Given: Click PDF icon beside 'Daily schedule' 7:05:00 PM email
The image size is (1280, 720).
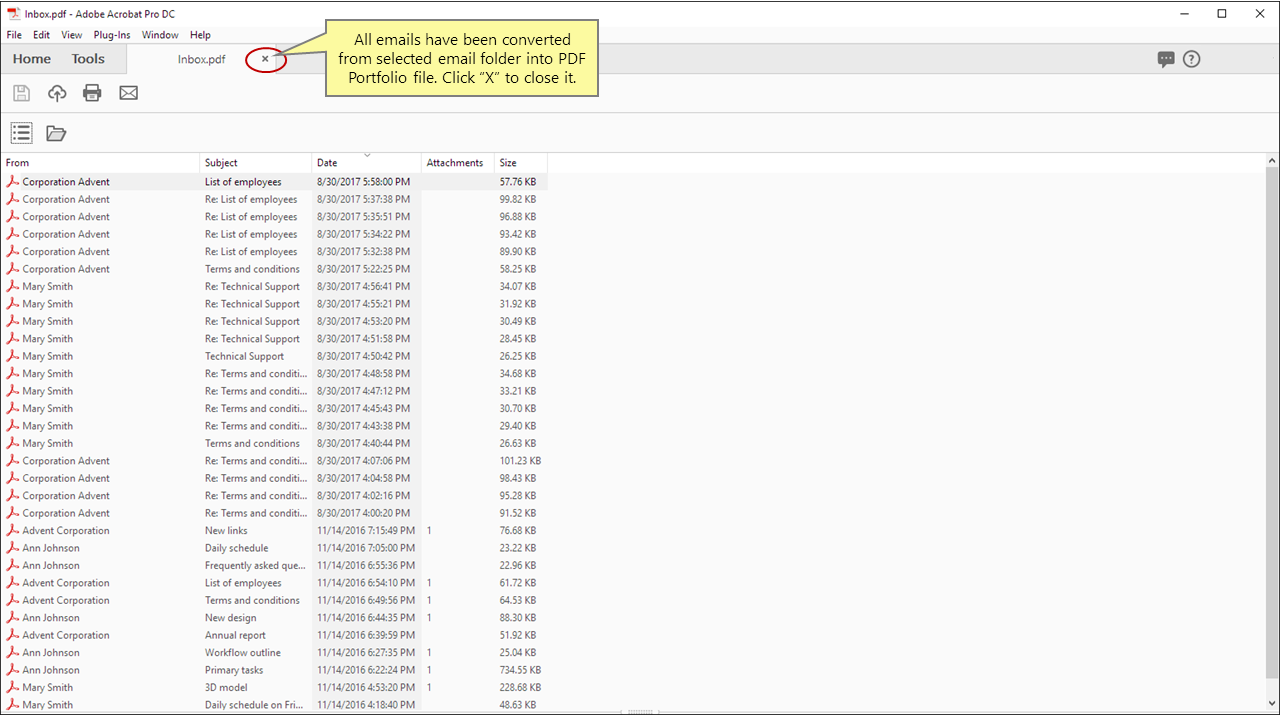Looking at the screenshot, I should click(x=13, y=548).
